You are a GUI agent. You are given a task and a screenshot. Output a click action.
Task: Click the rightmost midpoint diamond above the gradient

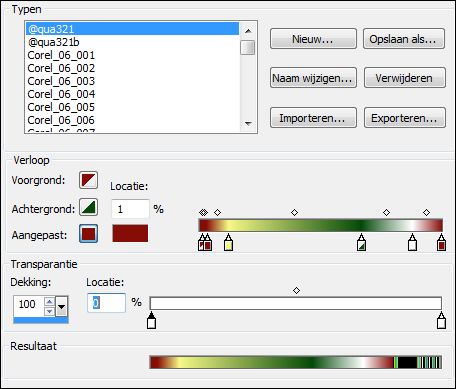pos(426,212)
